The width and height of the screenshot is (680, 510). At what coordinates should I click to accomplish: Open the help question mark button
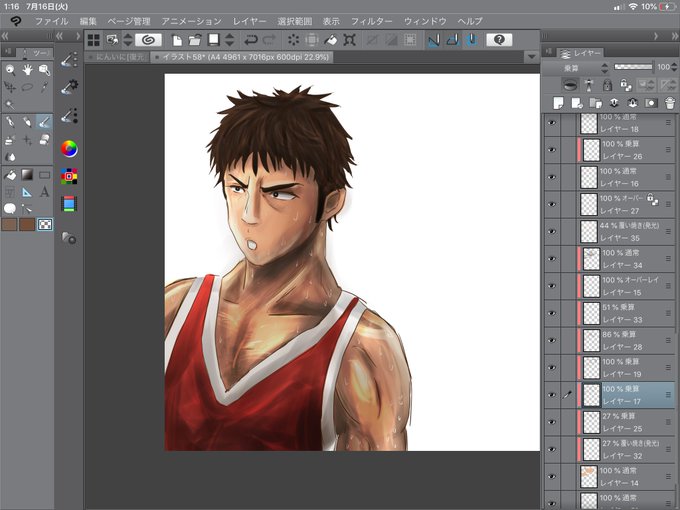click(499, 40)
